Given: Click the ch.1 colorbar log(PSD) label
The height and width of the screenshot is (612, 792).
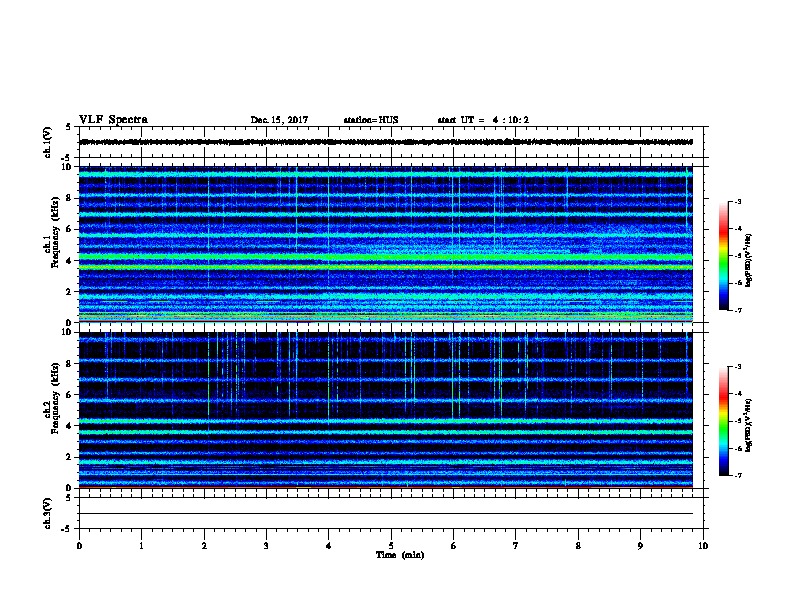Looking at the screenshot, I should point(749,260).
